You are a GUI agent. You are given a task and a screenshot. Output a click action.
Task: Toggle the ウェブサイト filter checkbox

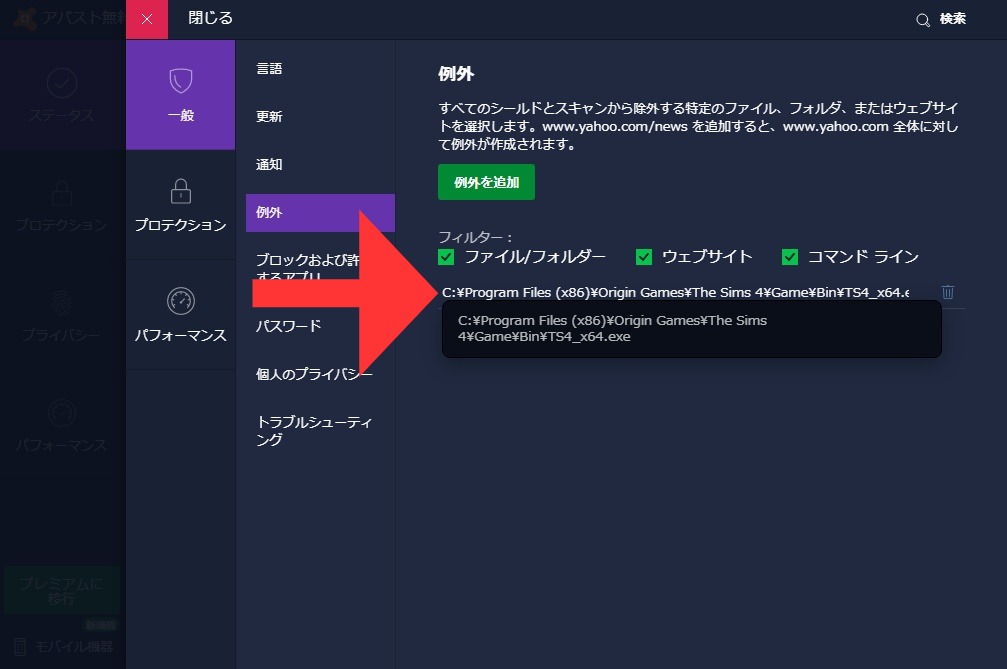pyautogui.click(x=644, y=257)
